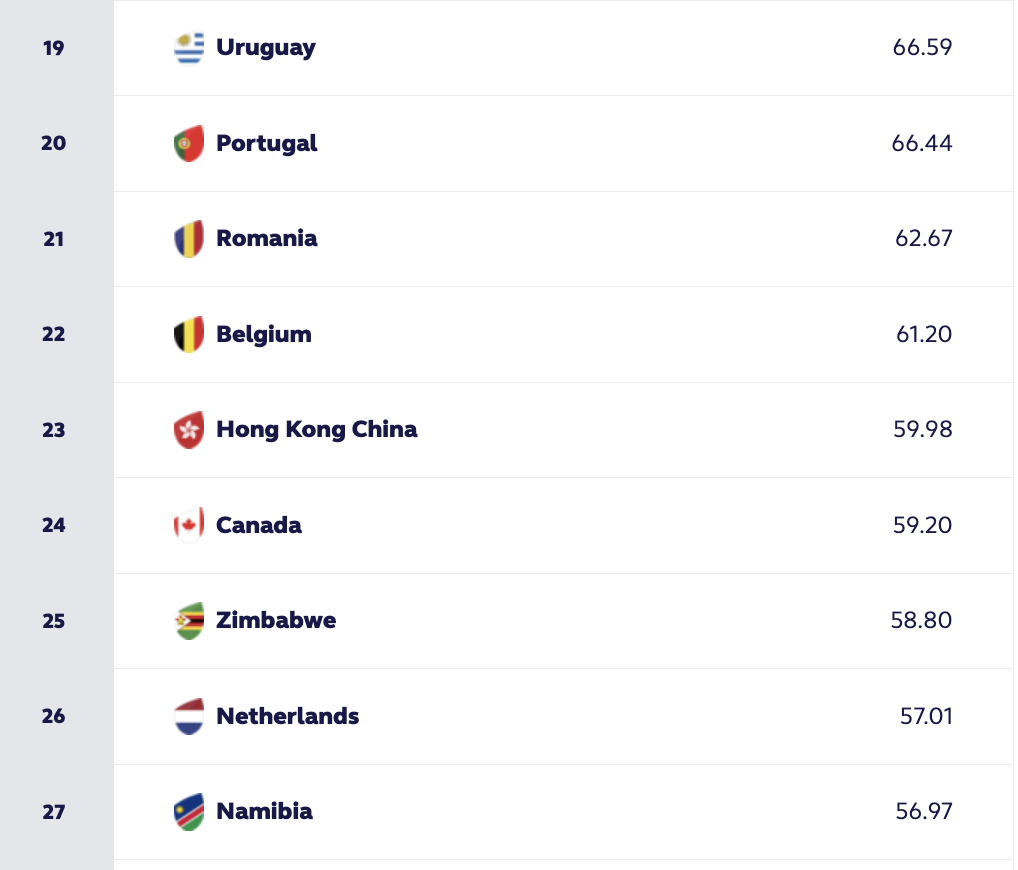The image size is (1018, 870).
Task: Select the Zimbabwe team name
Action: (x=276, y=621)
